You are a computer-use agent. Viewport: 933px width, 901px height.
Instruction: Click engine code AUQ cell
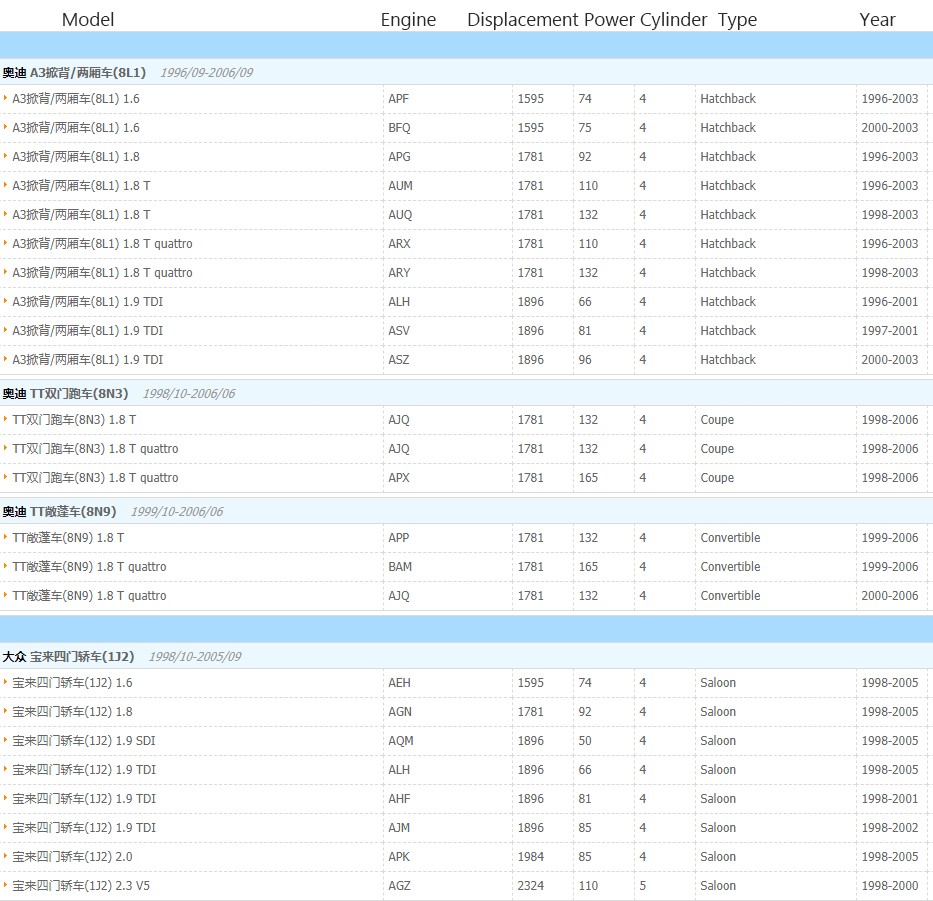(x=400, y=215)
